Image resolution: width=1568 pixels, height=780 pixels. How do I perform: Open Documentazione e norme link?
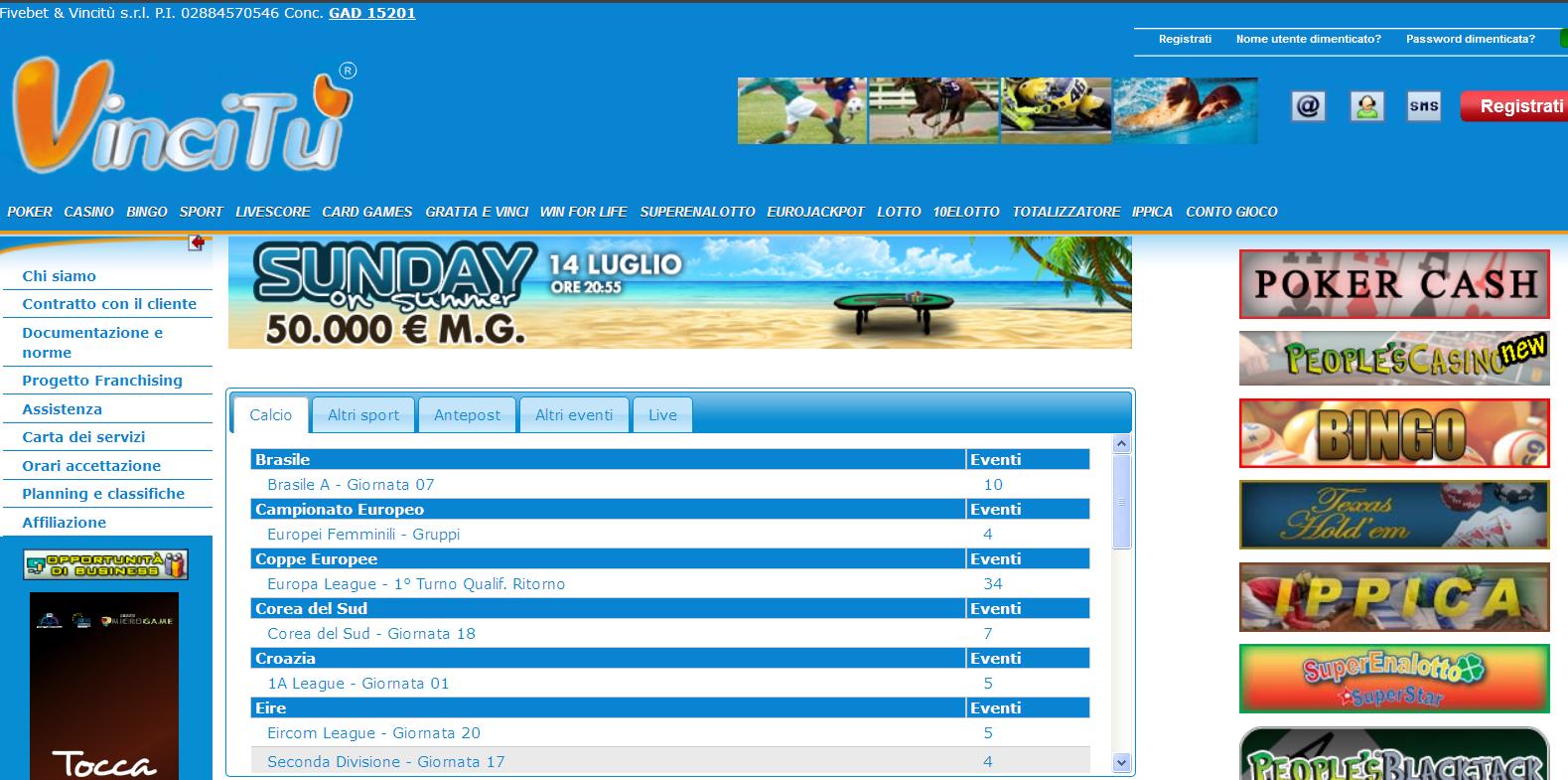(92, 343)
